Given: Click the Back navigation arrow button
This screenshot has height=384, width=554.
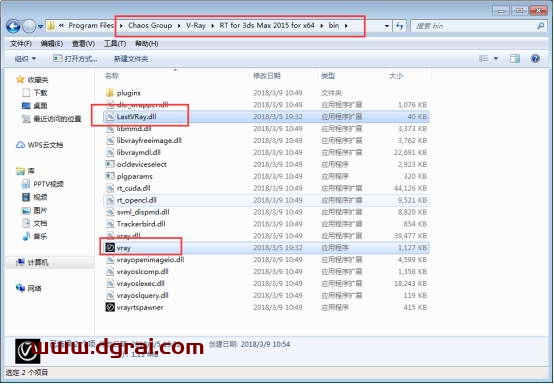Looking at the screenshot, I should click(x=13, y=26).
